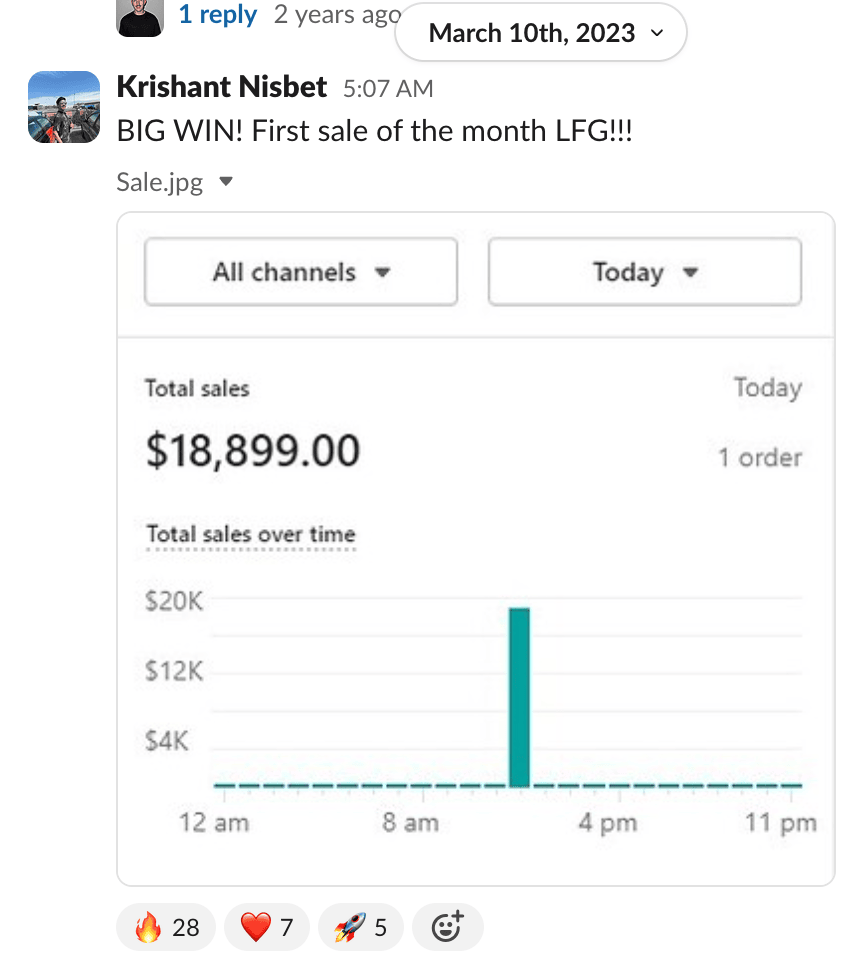Click the 2 years ago thread timestamp

(336, 15)
